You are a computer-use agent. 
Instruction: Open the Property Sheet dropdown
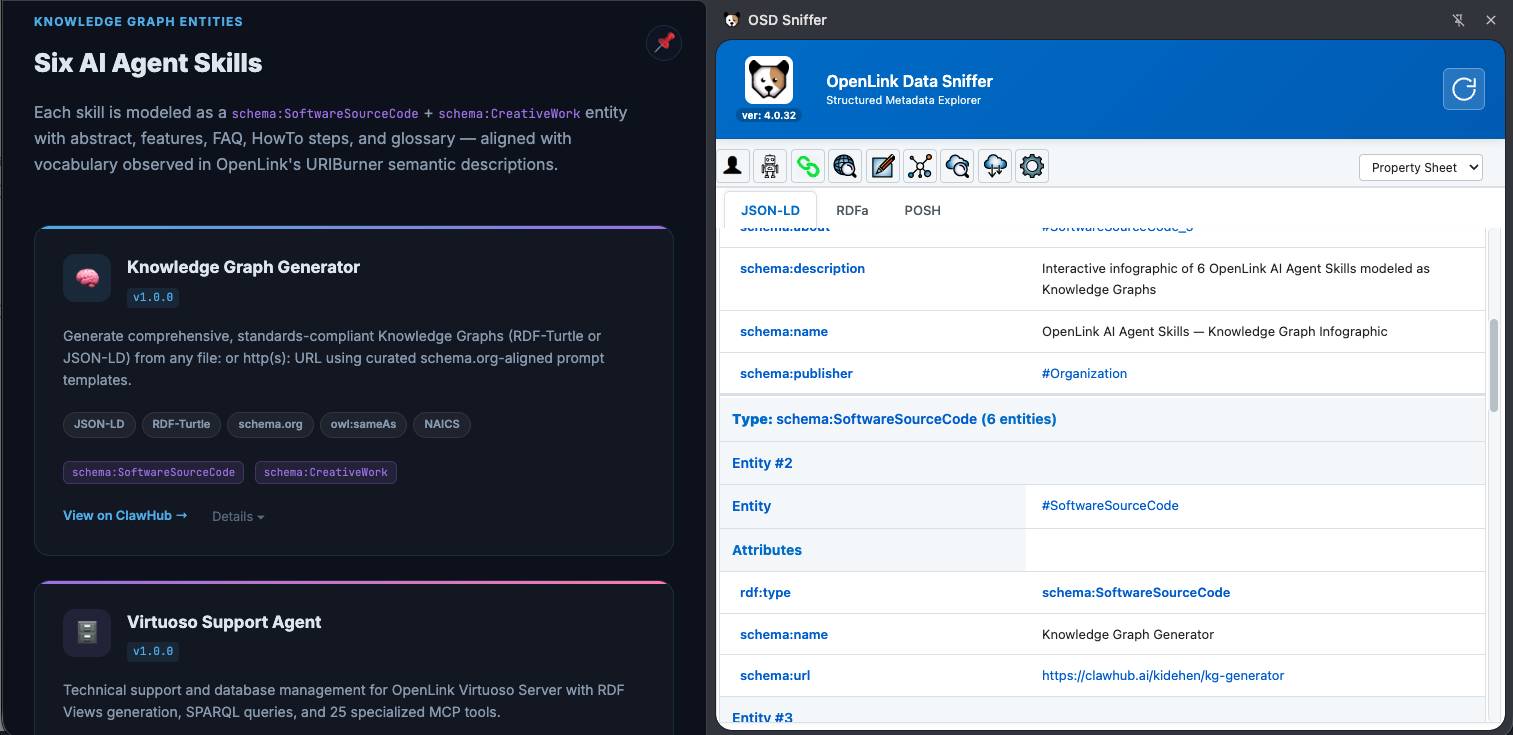(x=1420, y=168)
